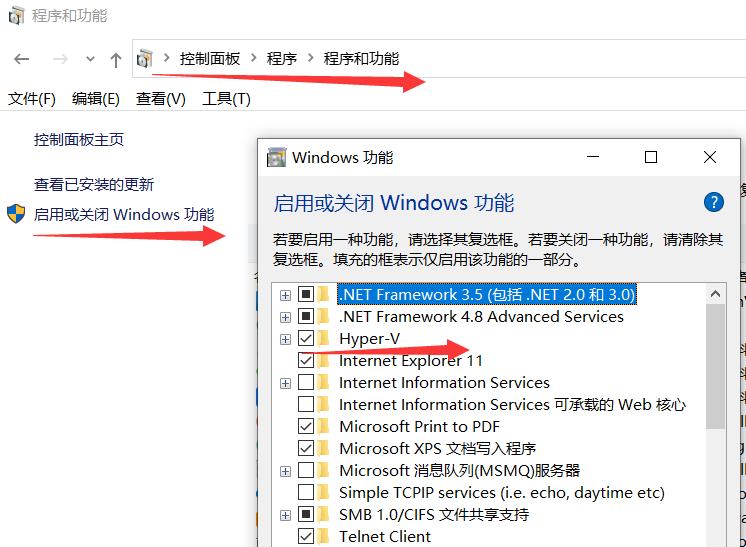Viewport: 746px width, 547px height.
Task: Open the 查看(V) menu
Action: 160,99
